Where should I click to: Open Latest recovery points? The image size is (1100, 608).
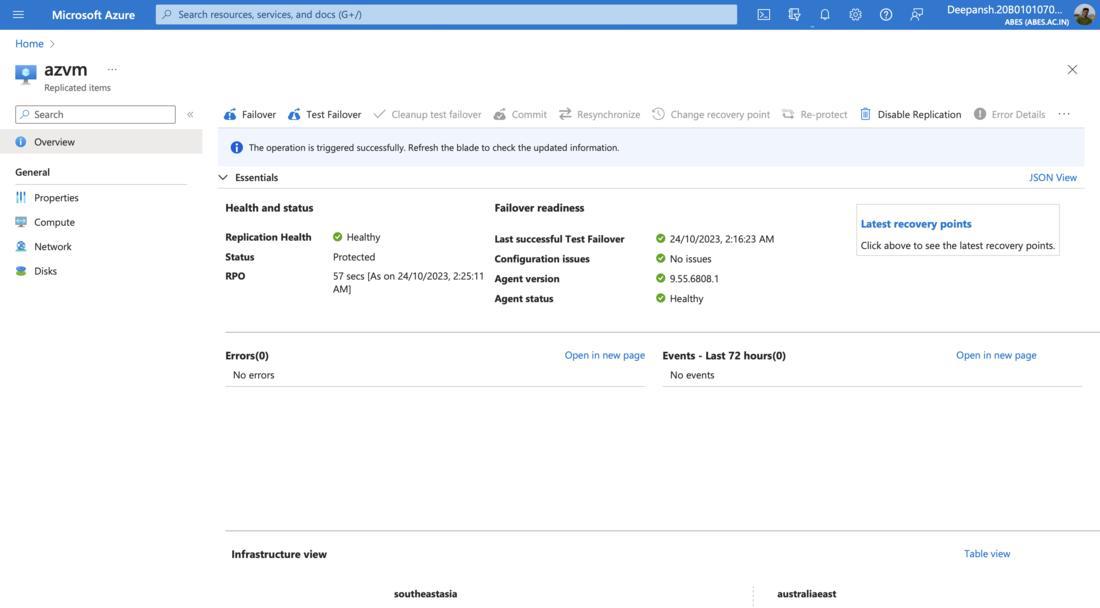915,224
